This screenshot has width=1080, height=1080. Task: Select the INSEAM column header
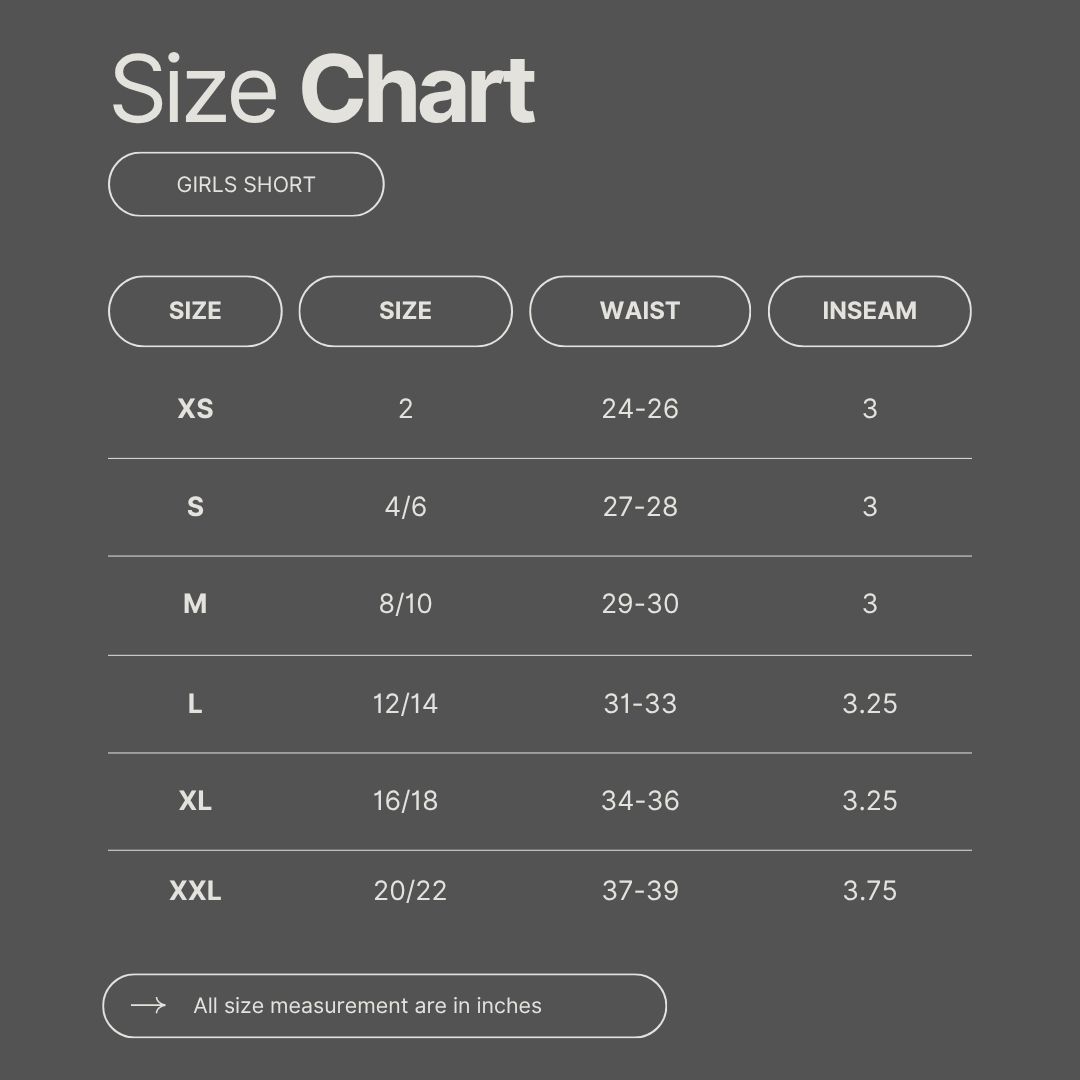click(869, 311)
